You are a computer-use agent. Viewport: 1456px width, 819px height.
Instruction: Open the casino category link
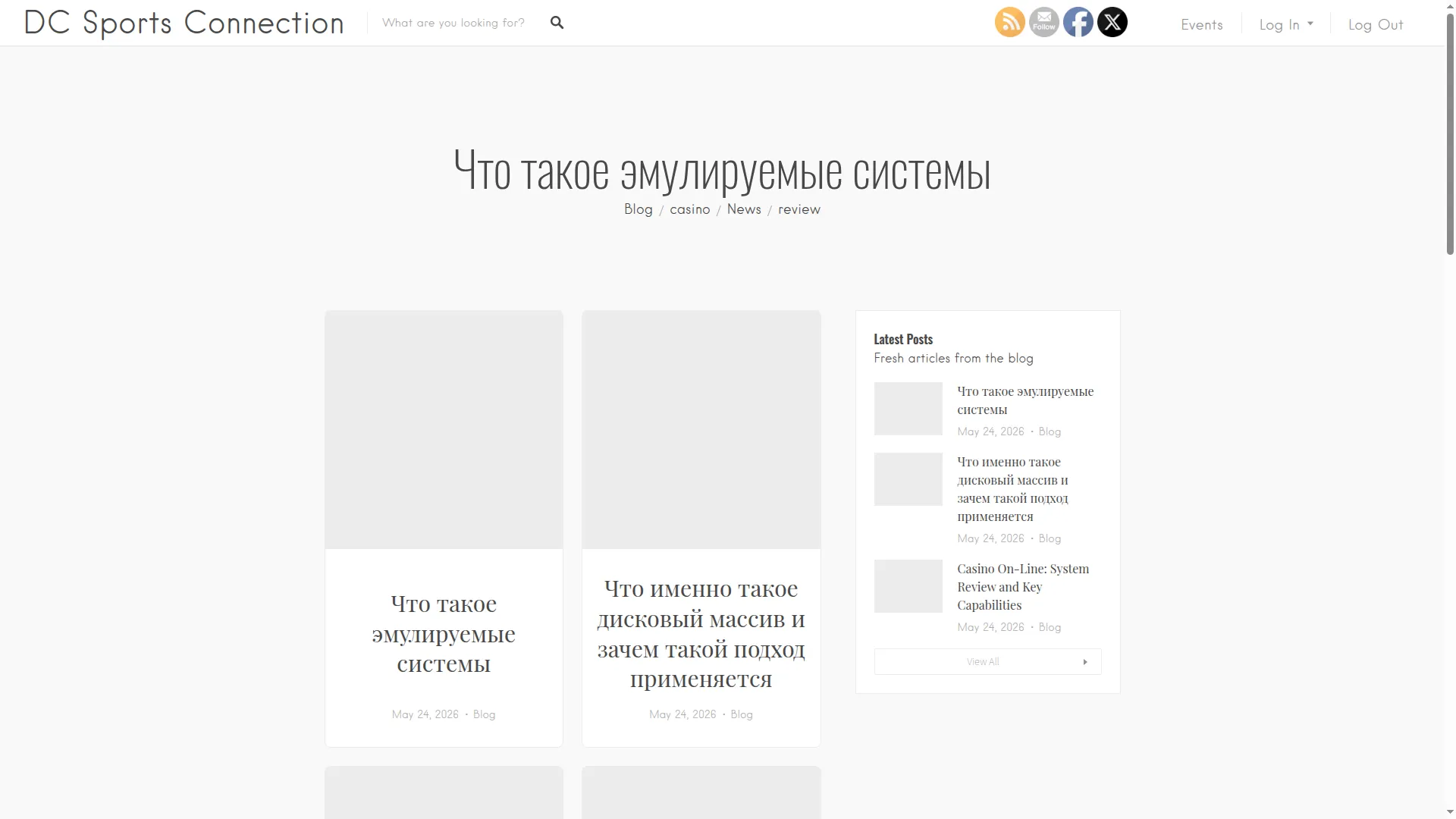click(690, 209)
